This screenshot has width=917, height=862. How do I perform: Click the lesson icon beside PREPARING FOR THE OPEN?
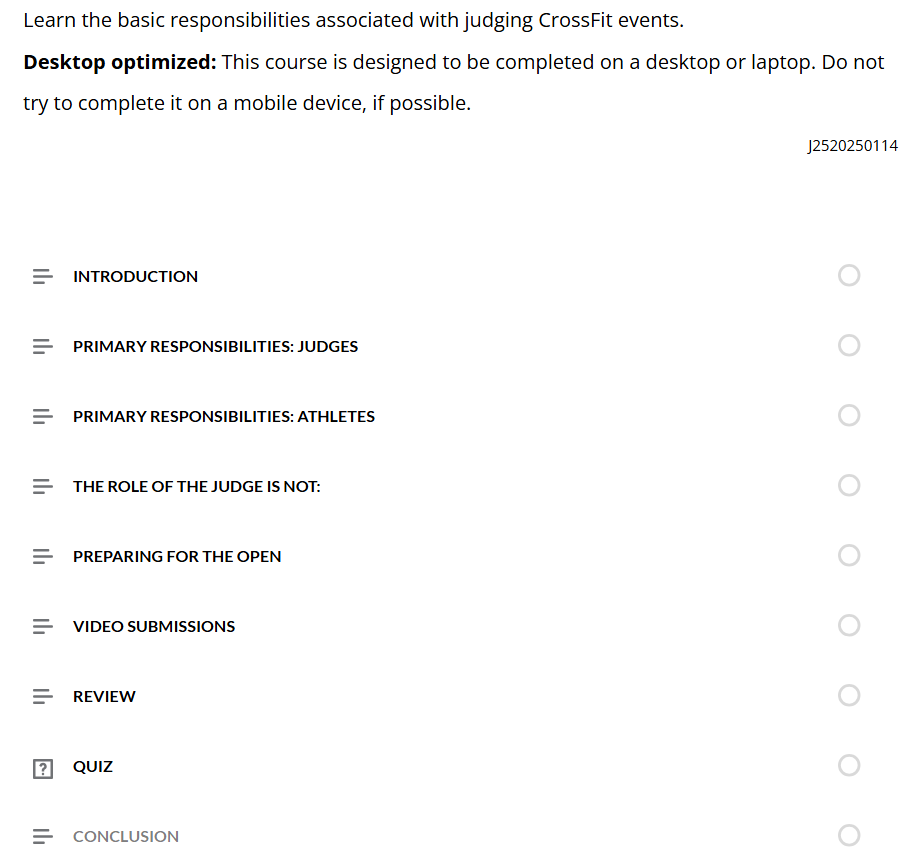[43, 556]
